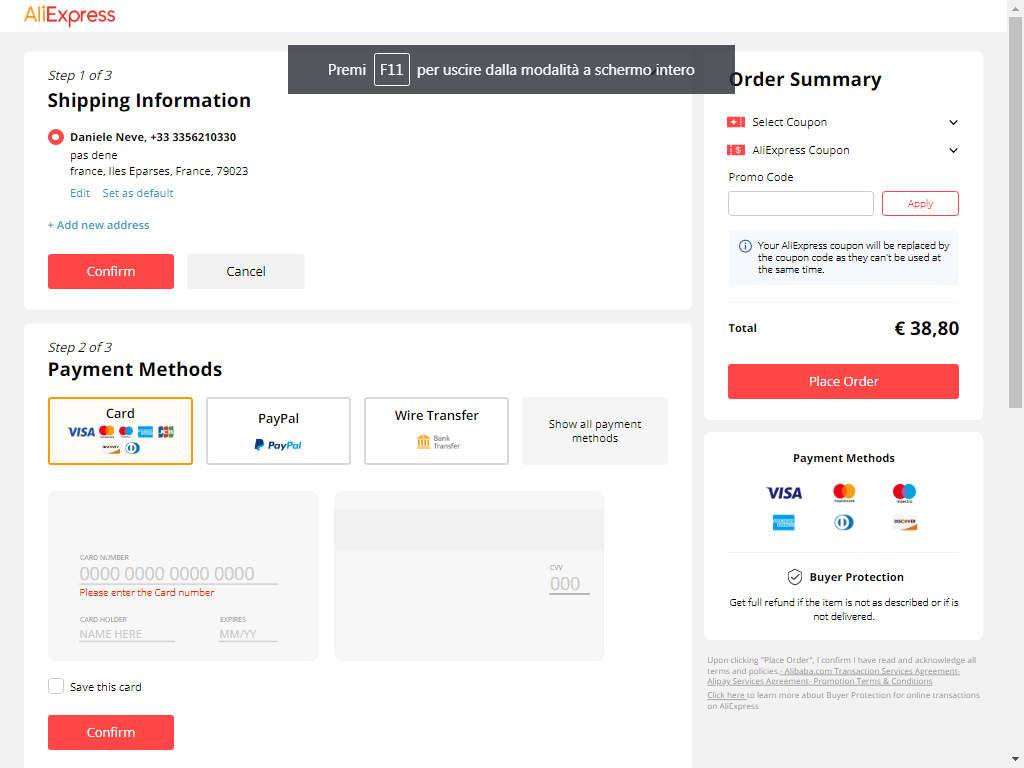The height and width of the screenshot is (768, 1024).
Task: Choose PayPal payment method
Action: tap(278, 431)
